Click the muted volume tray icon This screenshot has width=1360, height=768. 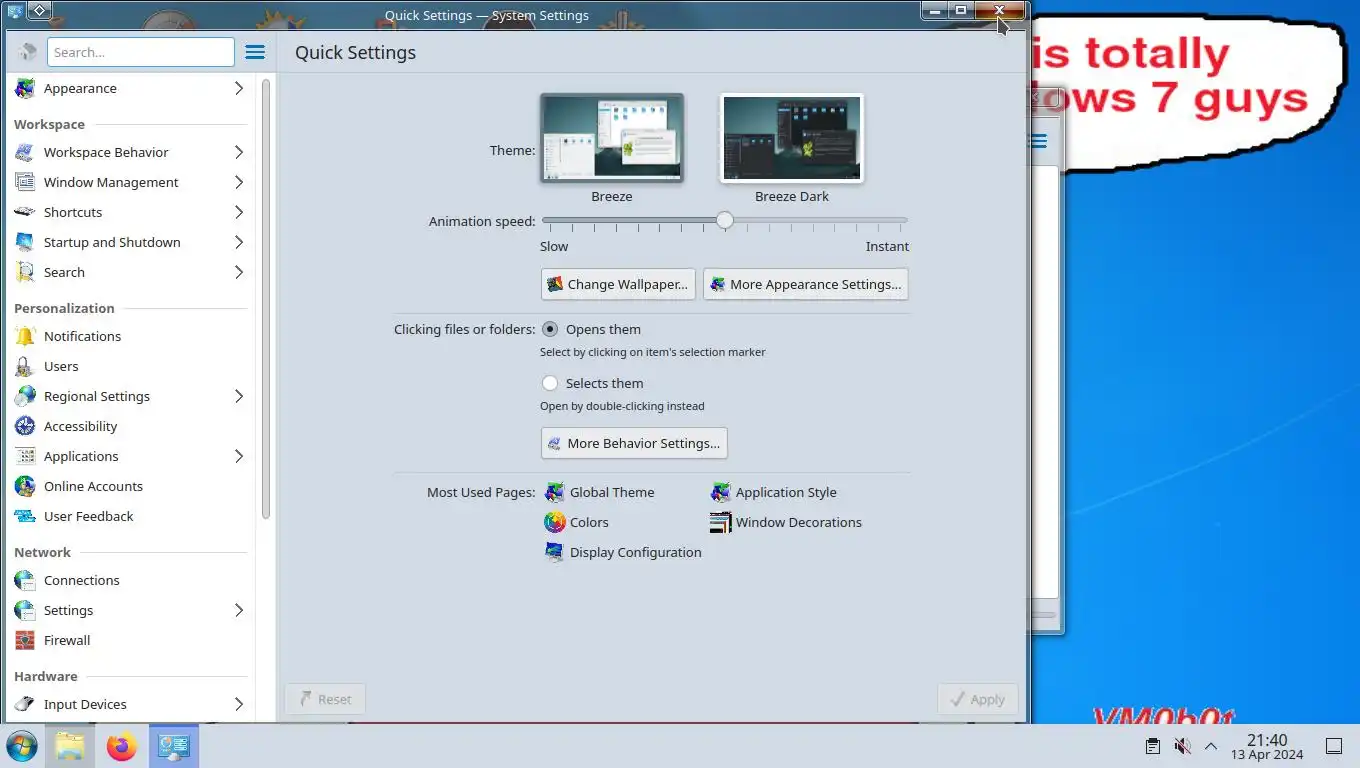coord(1182,746)
